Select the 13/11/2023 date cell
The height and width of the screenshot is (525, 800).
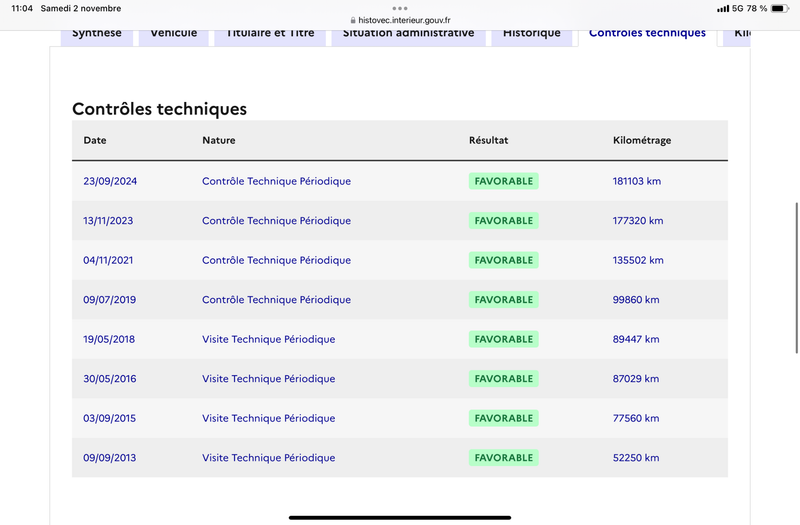point(108,221)
